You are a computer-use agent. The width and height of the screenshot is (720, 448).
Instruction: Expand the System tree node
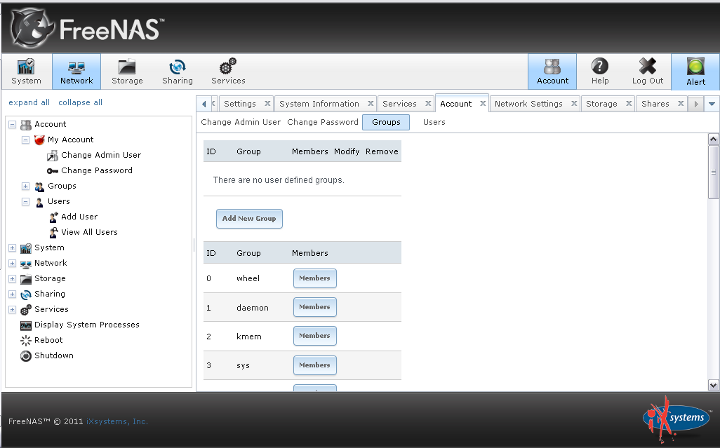pos(12,248)
